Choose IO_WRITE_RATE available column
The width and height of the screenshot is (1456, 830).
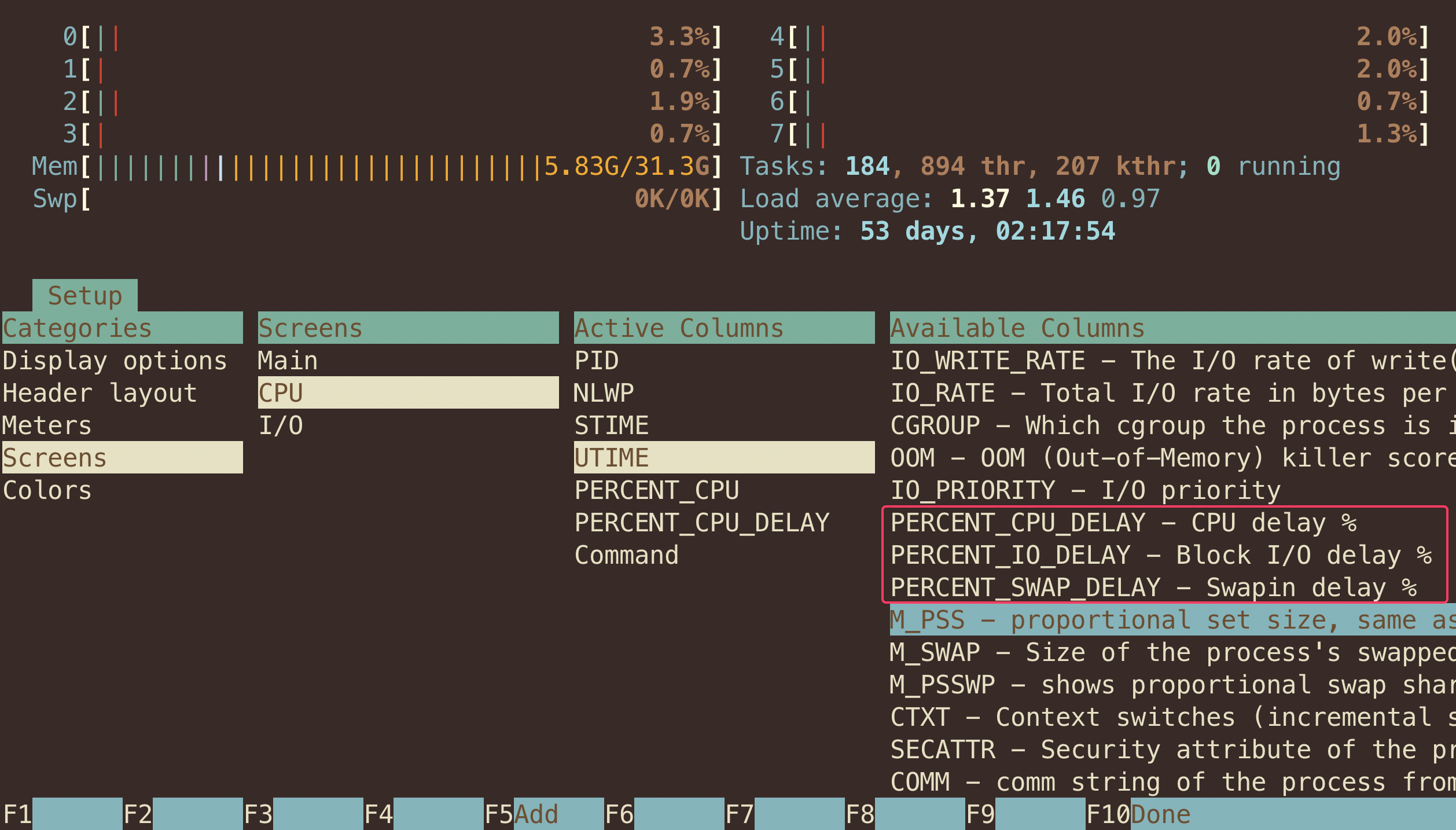pos(1172,361)
